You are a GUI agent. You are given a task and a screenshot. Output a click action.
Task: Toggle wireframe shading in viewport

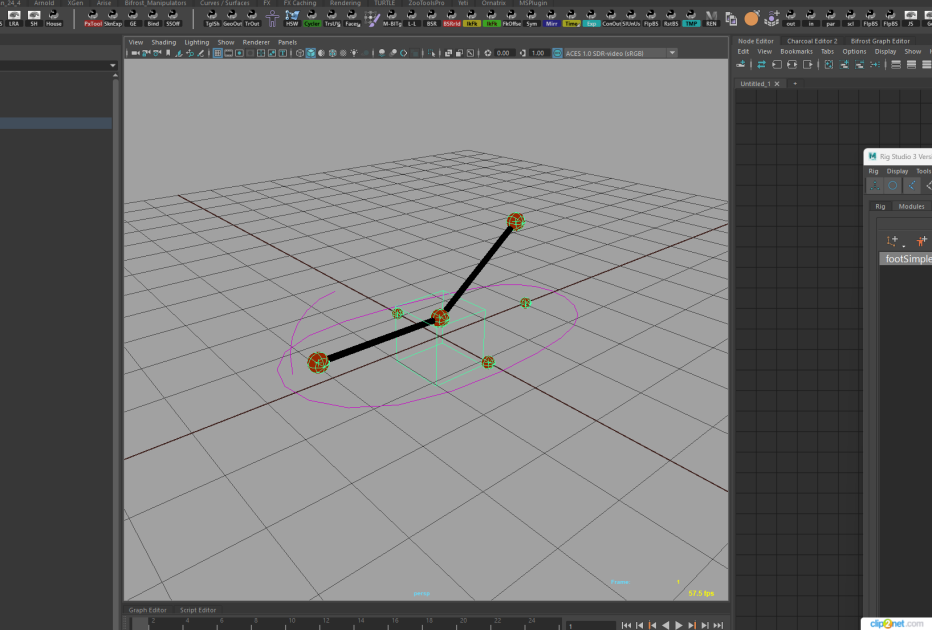pos(300,53)
